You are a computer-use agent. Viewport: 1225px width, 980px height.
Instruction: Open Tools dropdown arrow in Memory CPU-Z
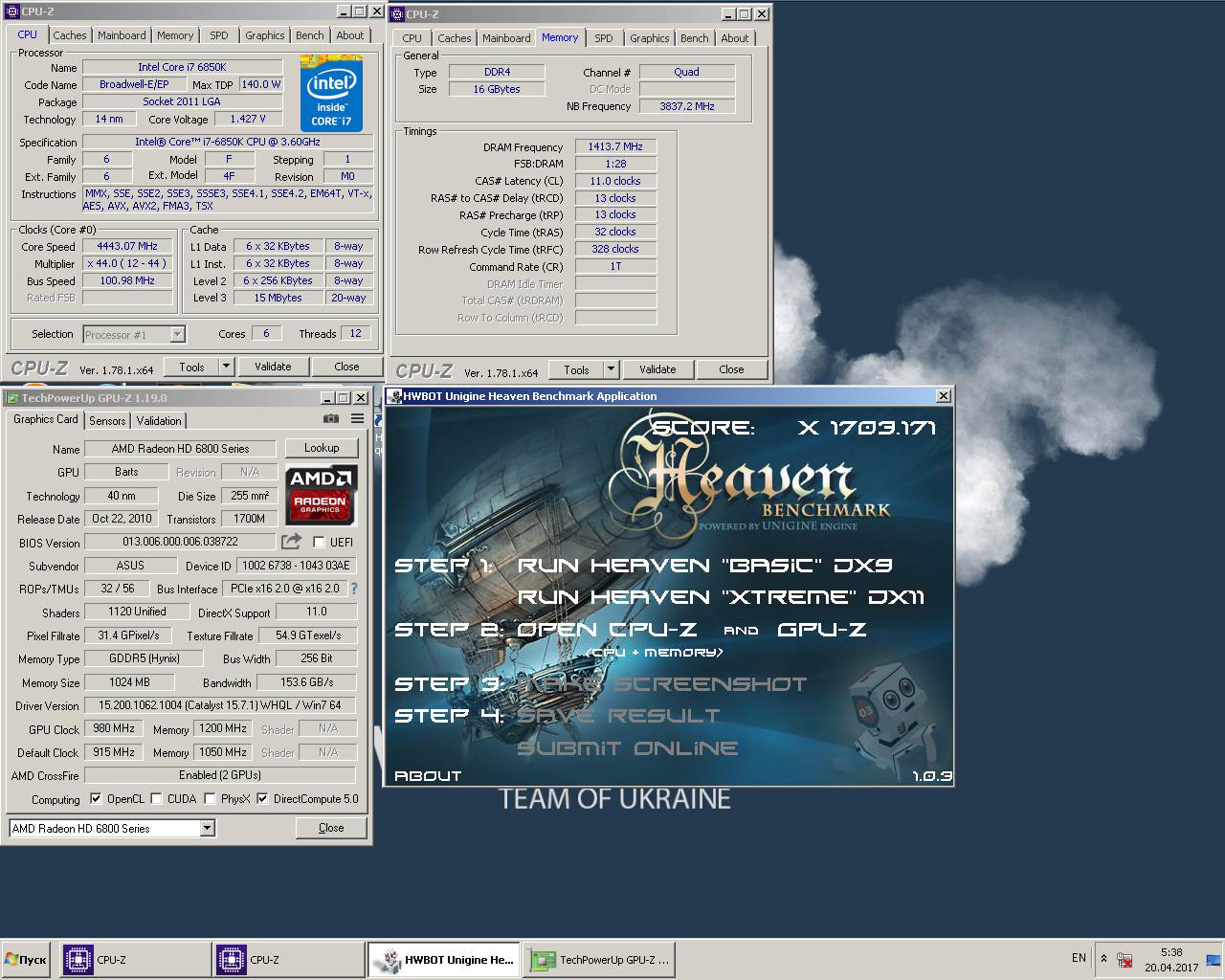[611, 369]
